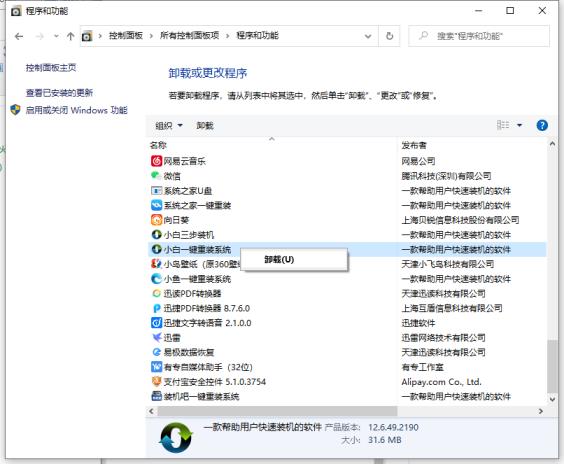Viewport: 564px width, 464px height.
Task: Navigate back with the left arrow
Action: (19, 36)
